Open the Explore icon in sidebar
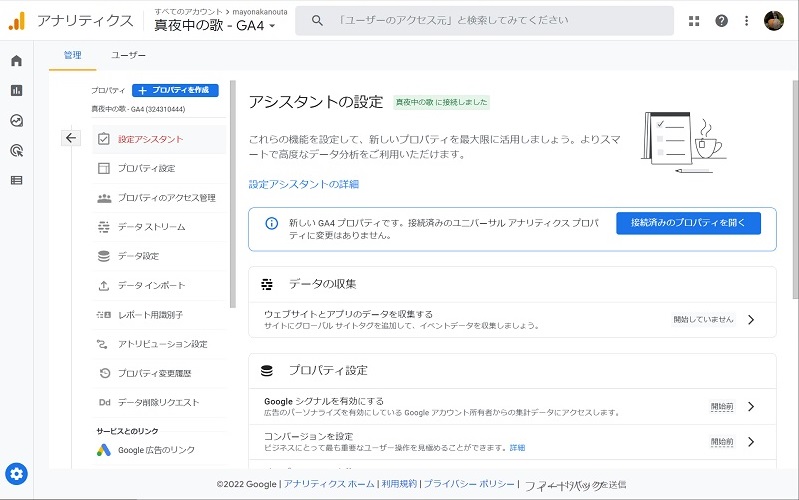The width and height of the screenshot is (799, 500). (16, 121)
